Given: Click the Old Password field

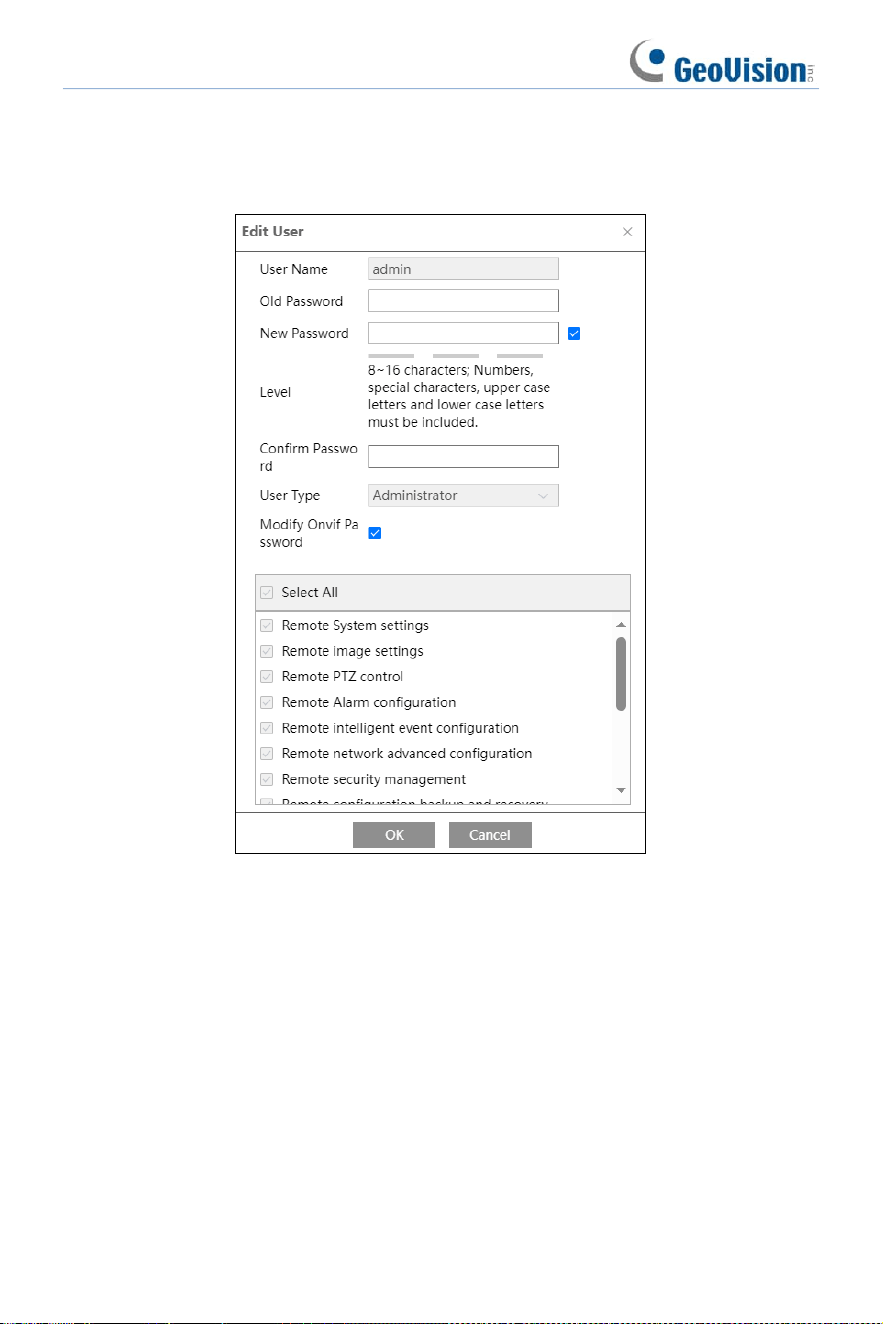Looking at the screenshot, I should click(463, 301).
